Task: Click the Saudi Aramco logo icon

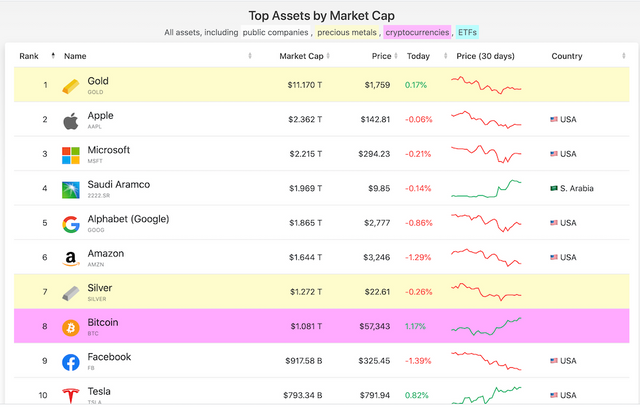Action: coord(71,190)
